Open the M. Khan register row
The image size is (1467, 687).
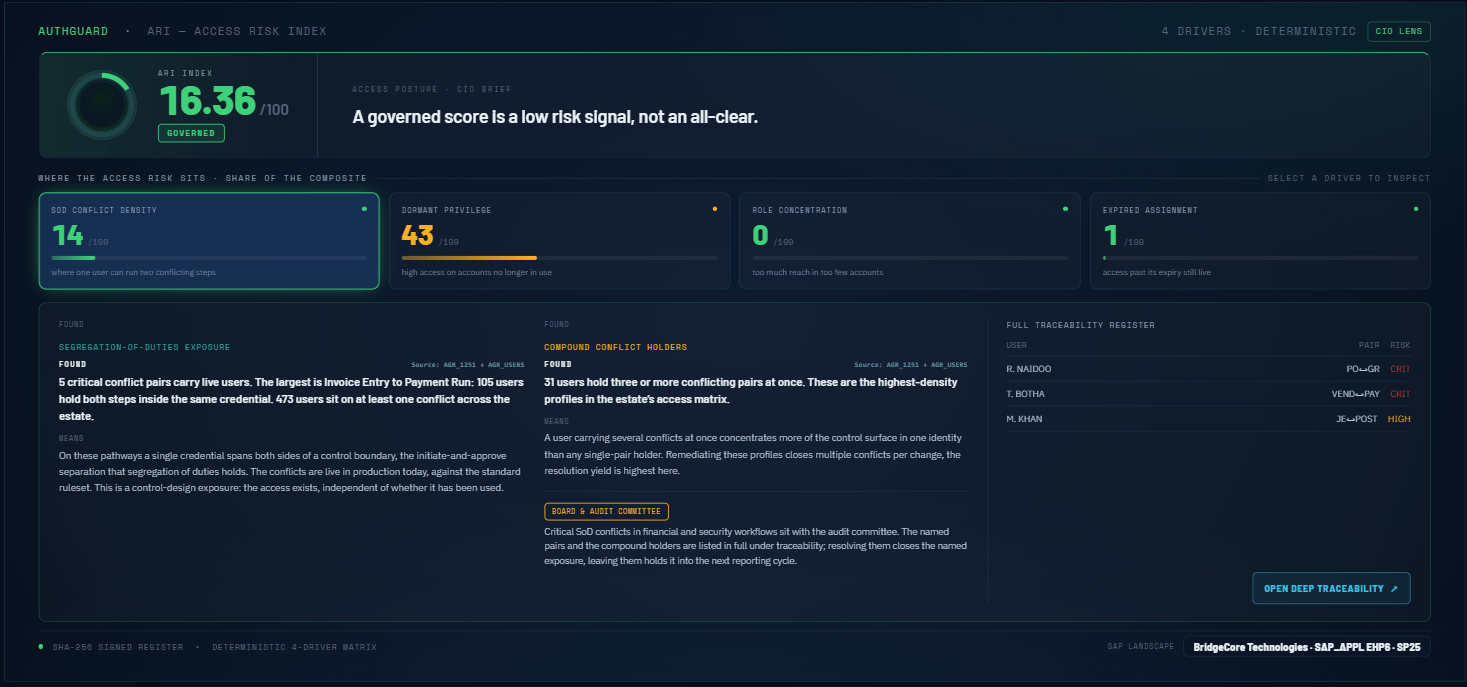click(1208, 419)
